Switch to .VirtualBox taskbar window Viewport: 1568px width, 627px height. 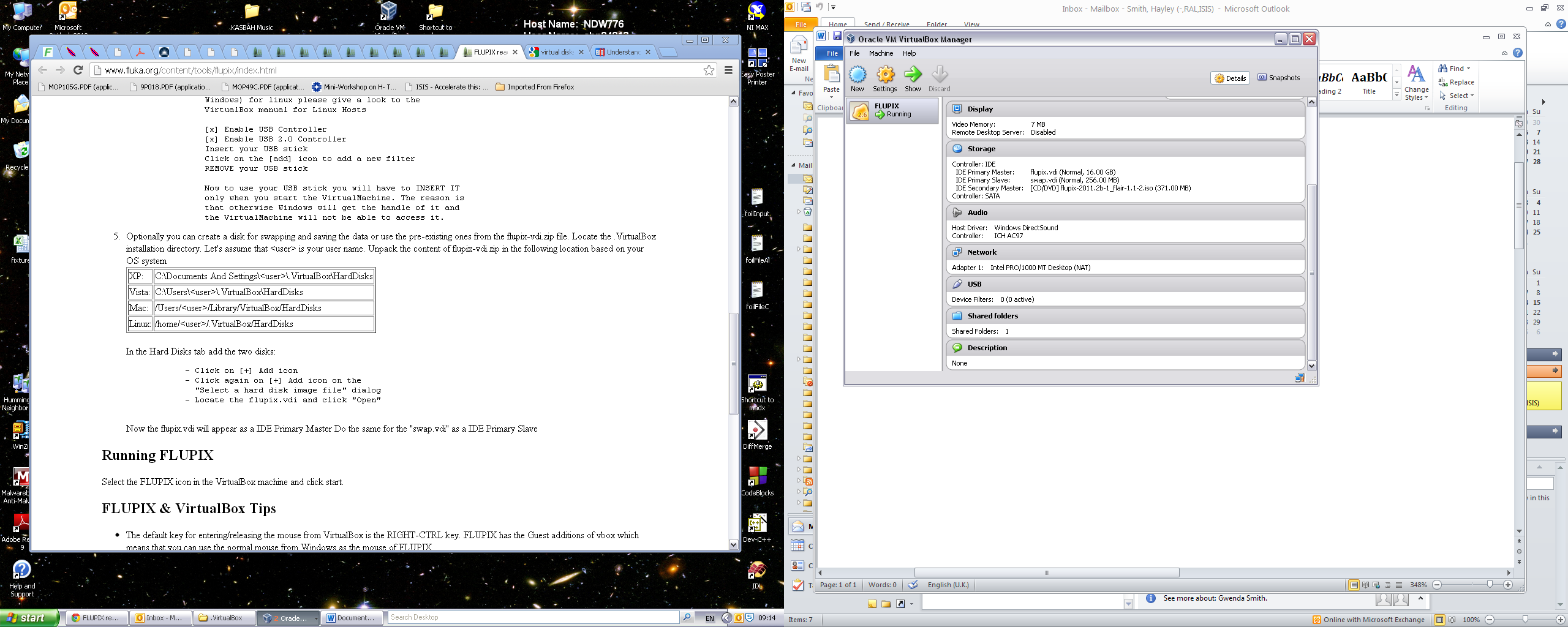[224, 618]
